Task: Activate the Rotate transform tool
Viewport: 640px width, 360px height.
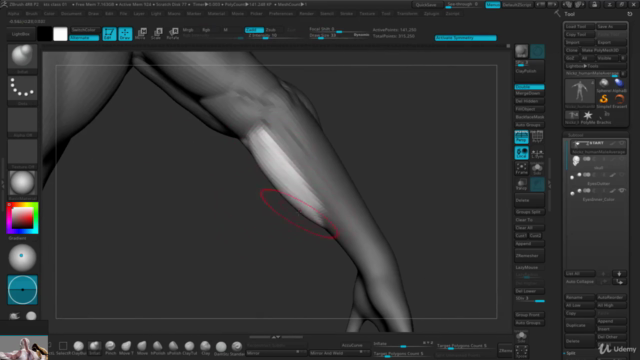Action: [173, 33]
